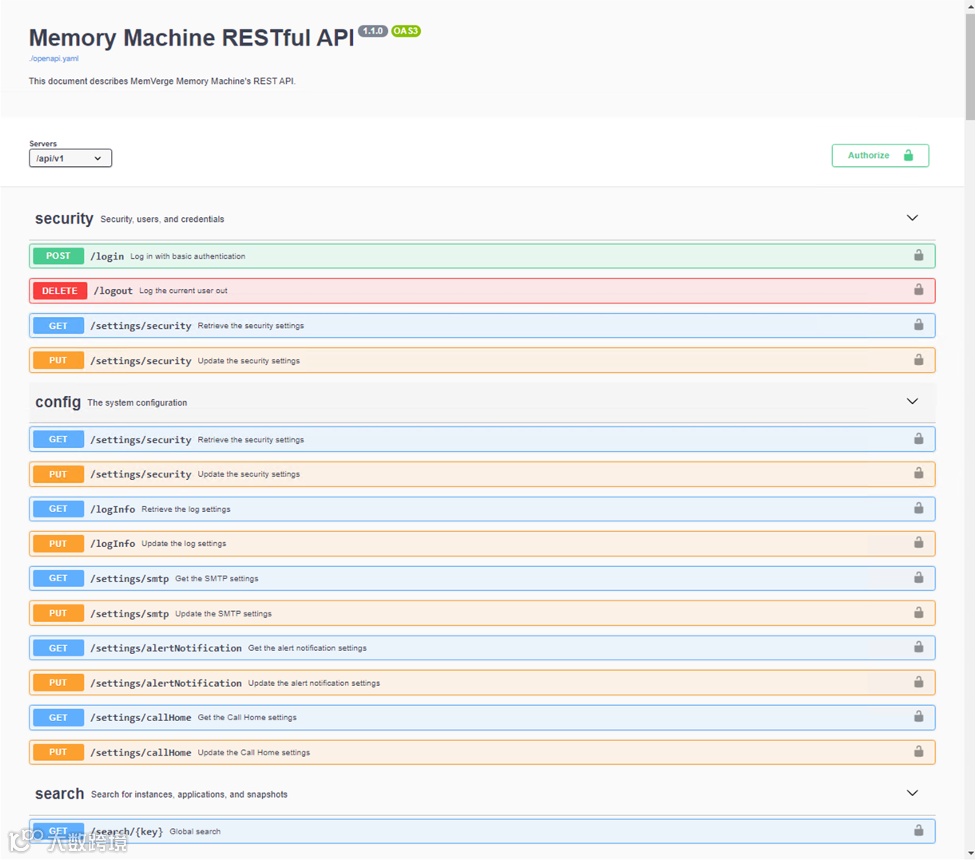The height and width of the screenshot is (860, 977).
Task: Open the Servers /api/v1 dropdown
Action: click(70, 158)
